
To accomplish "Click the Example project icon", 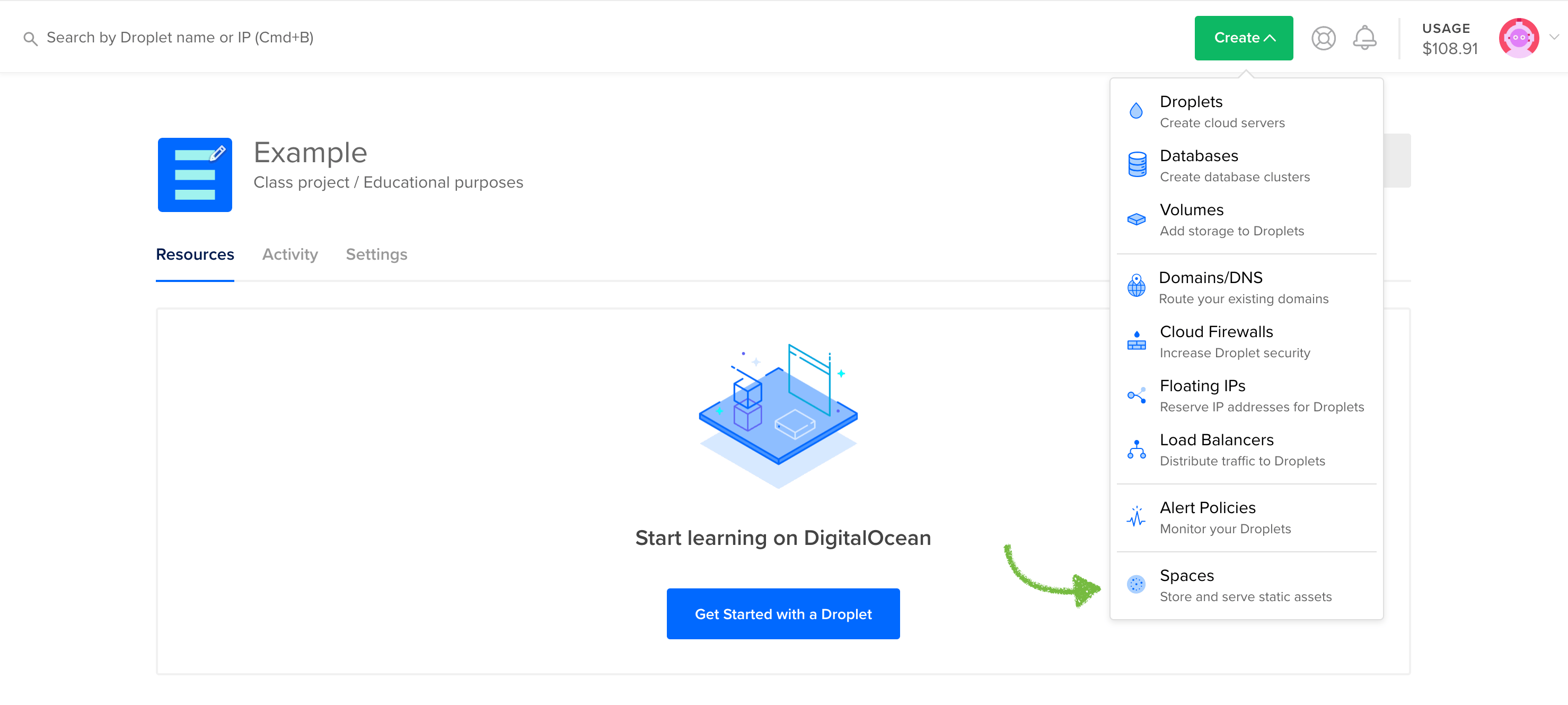I will [x=195, y=175].
